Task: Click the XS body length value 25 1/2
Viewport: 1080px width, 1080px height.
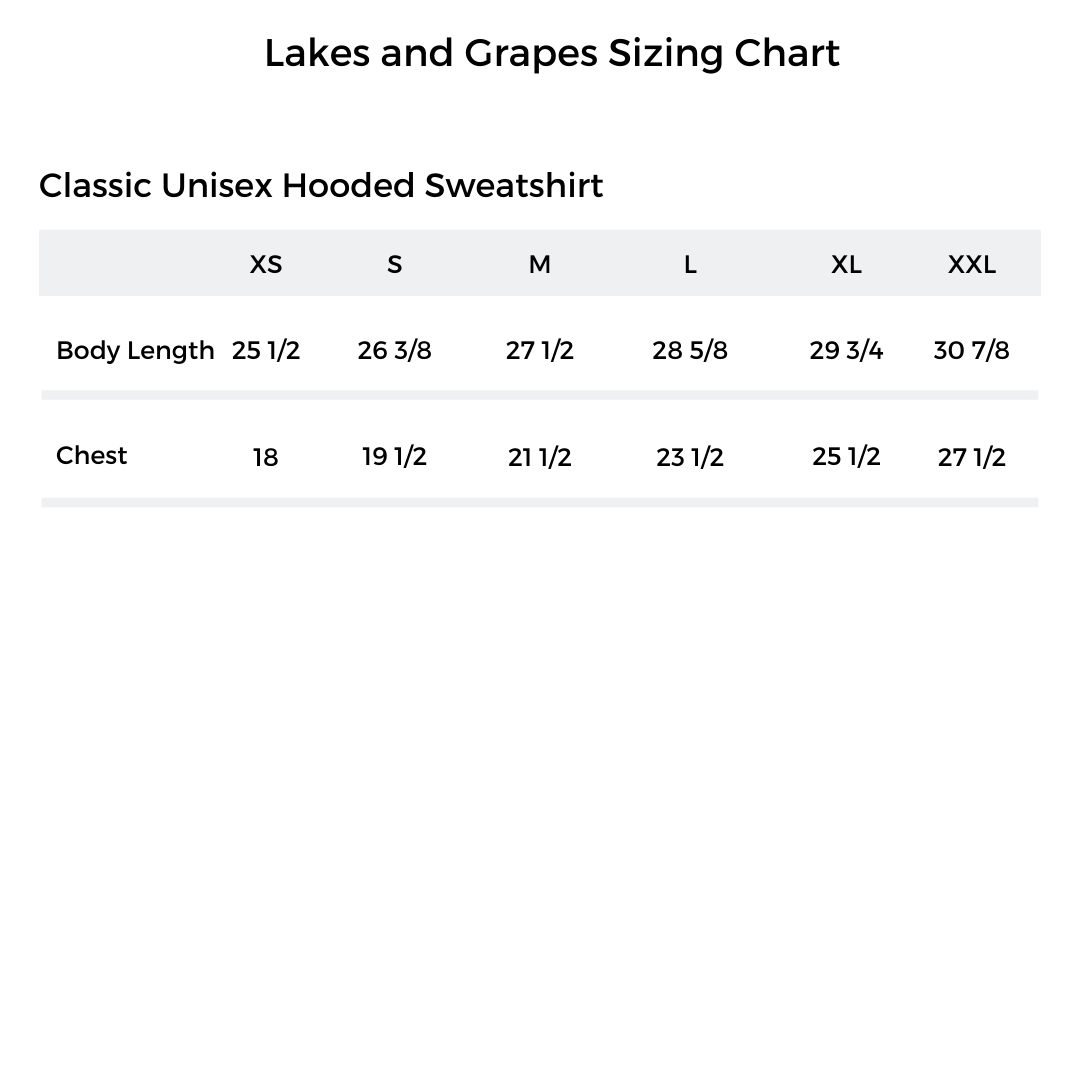Action: [266, 351]
